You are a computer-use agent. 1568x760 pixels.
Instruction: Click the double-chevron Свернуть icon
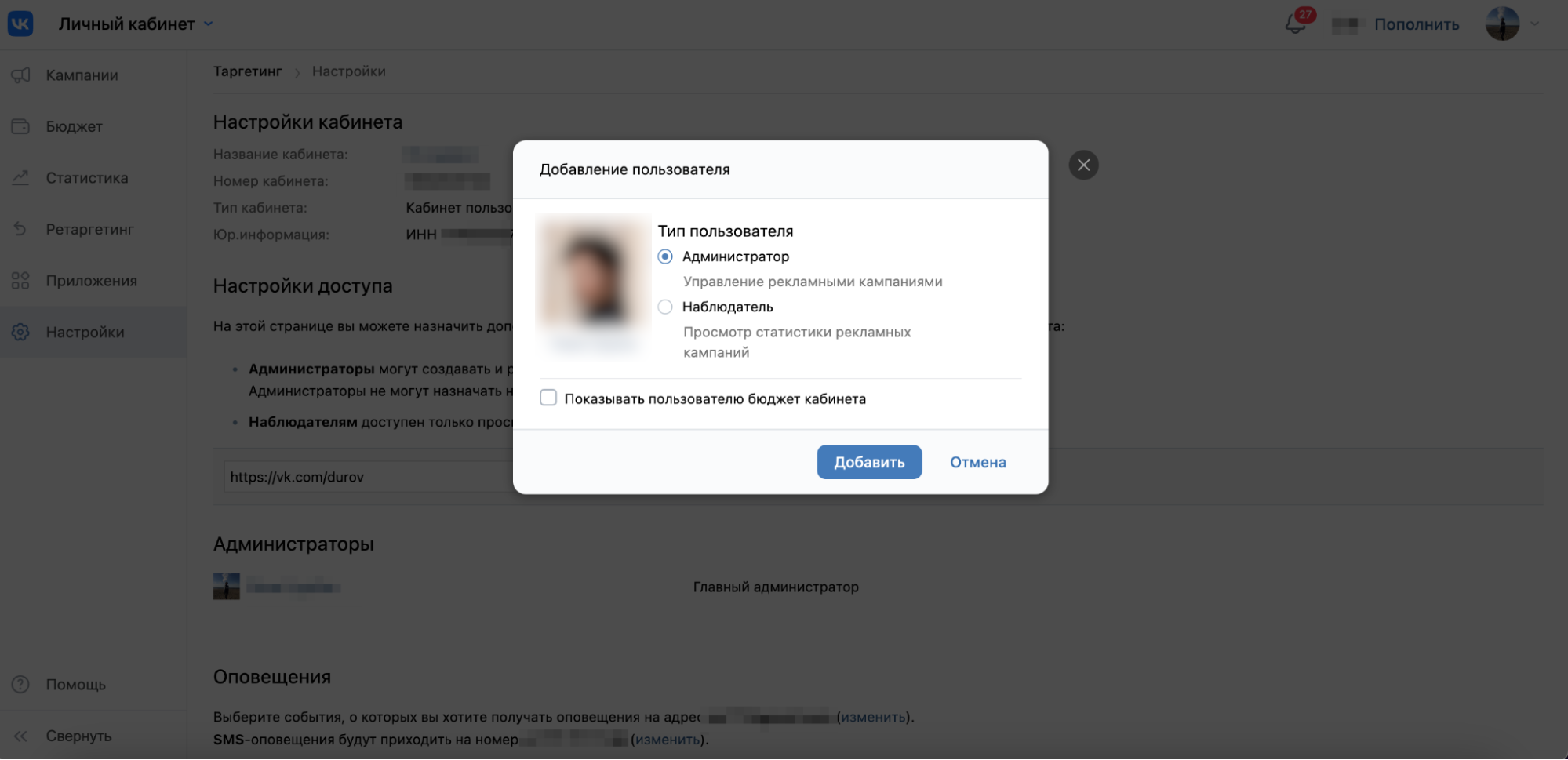point(20,736)
